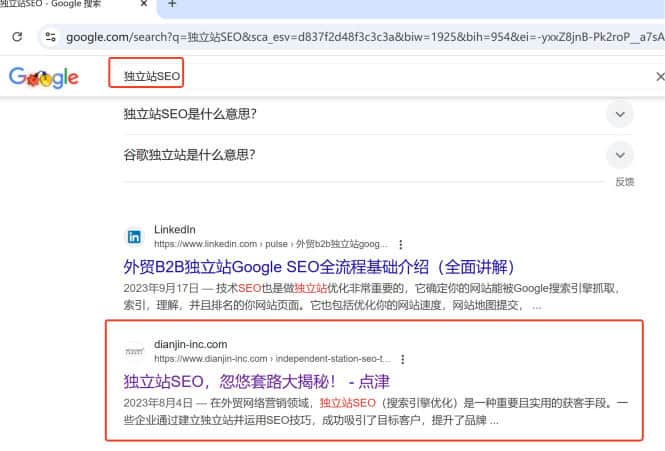Click the dianjin-inc.com favicon

(x=134, y=351)
